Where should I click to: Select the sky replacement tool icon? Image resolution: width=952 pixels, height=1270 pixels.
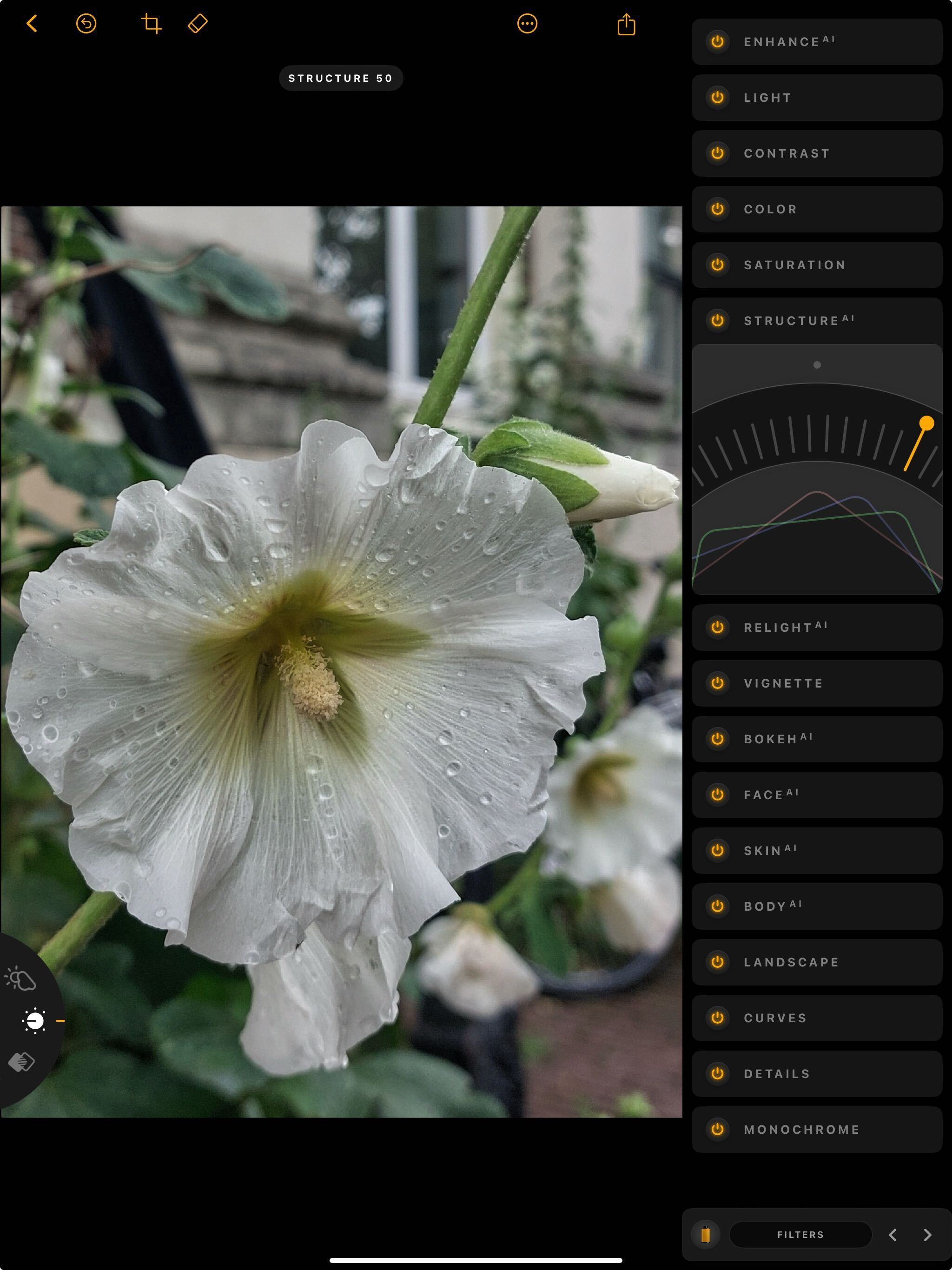click(20, 979)
